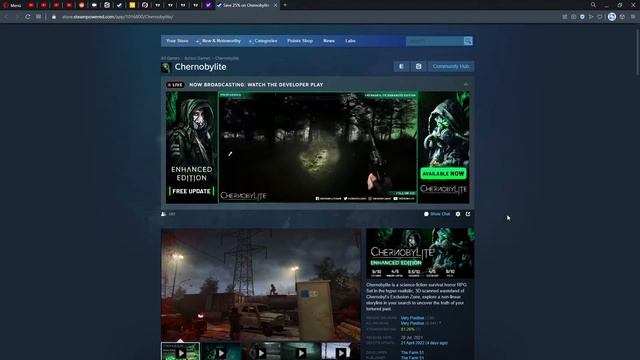640x360 pixels.
Task: Click the main game screenshot
Action: coord(261,284)
